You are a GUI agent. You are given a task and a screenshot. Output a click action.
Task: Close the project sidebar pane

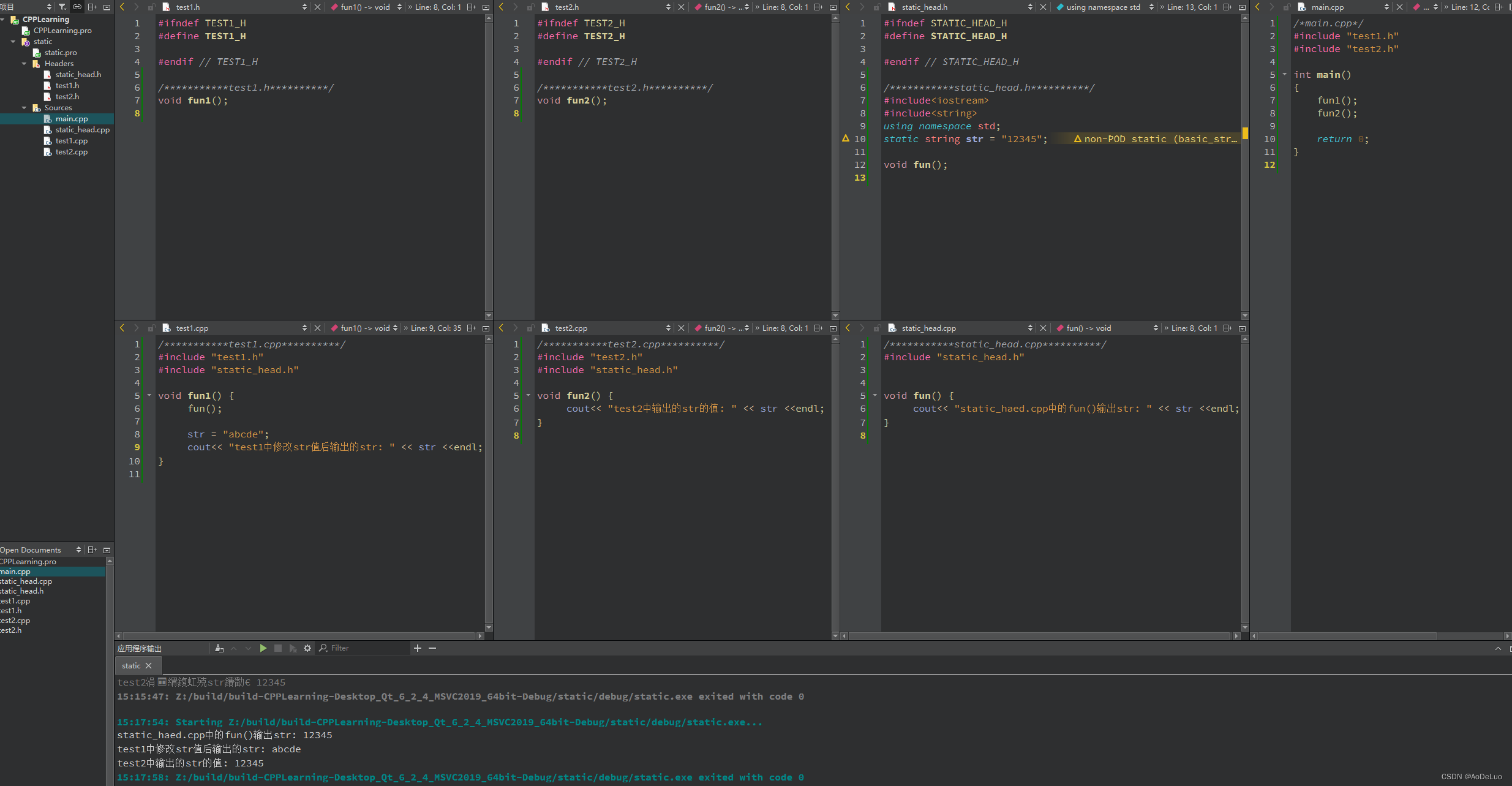click(107, 7)
